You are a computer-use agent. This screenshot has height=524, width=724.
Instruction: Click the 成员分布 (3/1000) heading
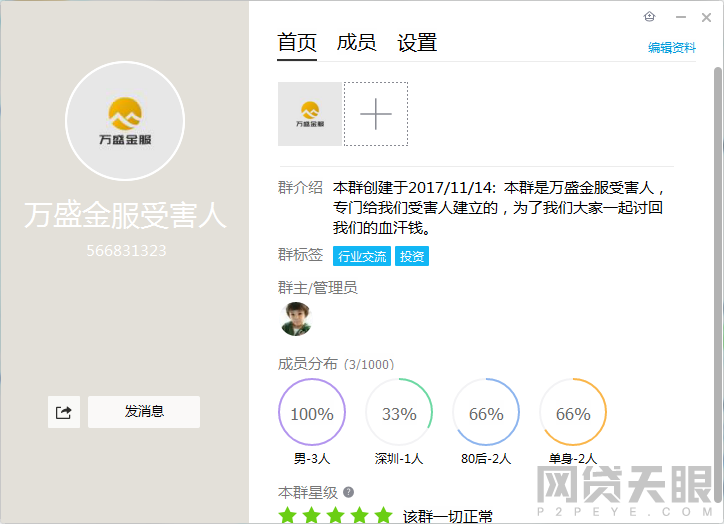[336, 364]
